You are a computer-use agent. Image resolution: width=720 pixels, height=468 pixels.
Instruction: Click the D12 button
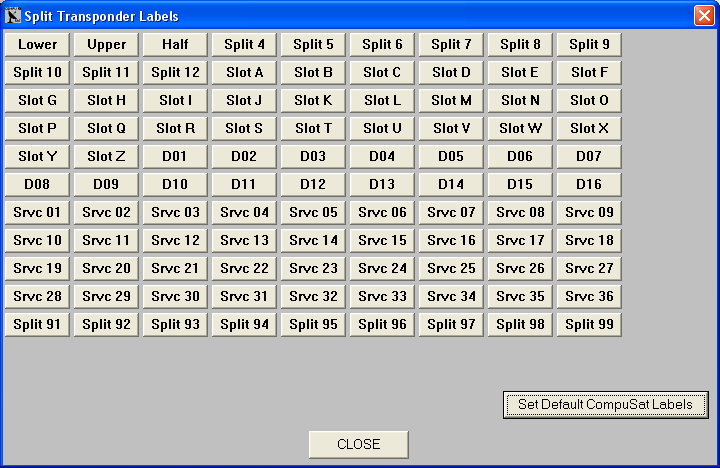tap(313, 185)
